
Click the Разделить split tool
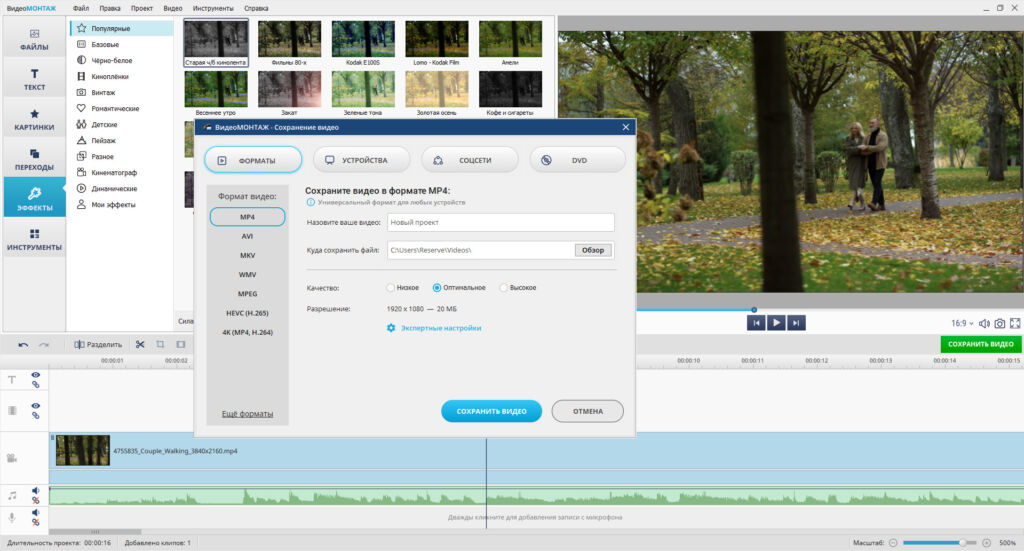tap(98, 344)
